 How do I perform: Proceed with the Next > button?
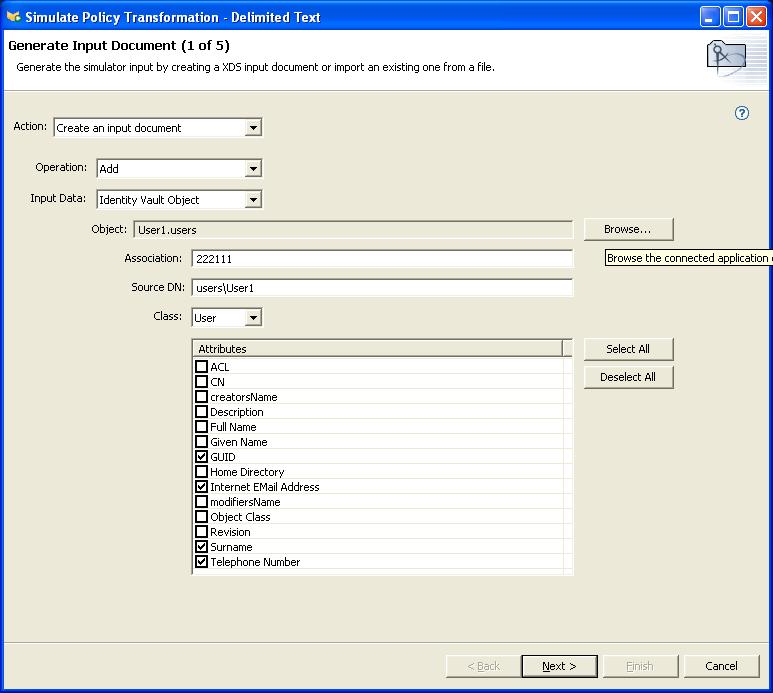[559, 666]
